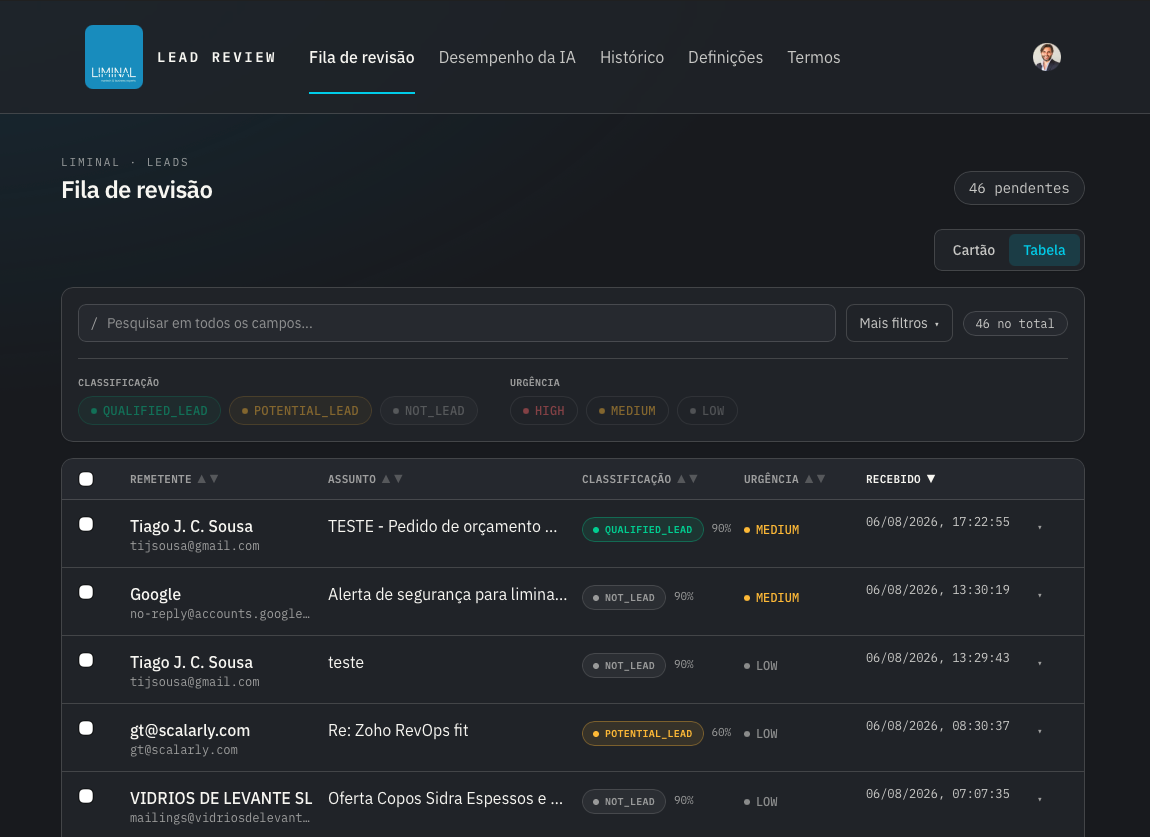Screen dimensions: 1150x837
Task: Toggle Recebido descending sort arrow
Action: point(931,479)
